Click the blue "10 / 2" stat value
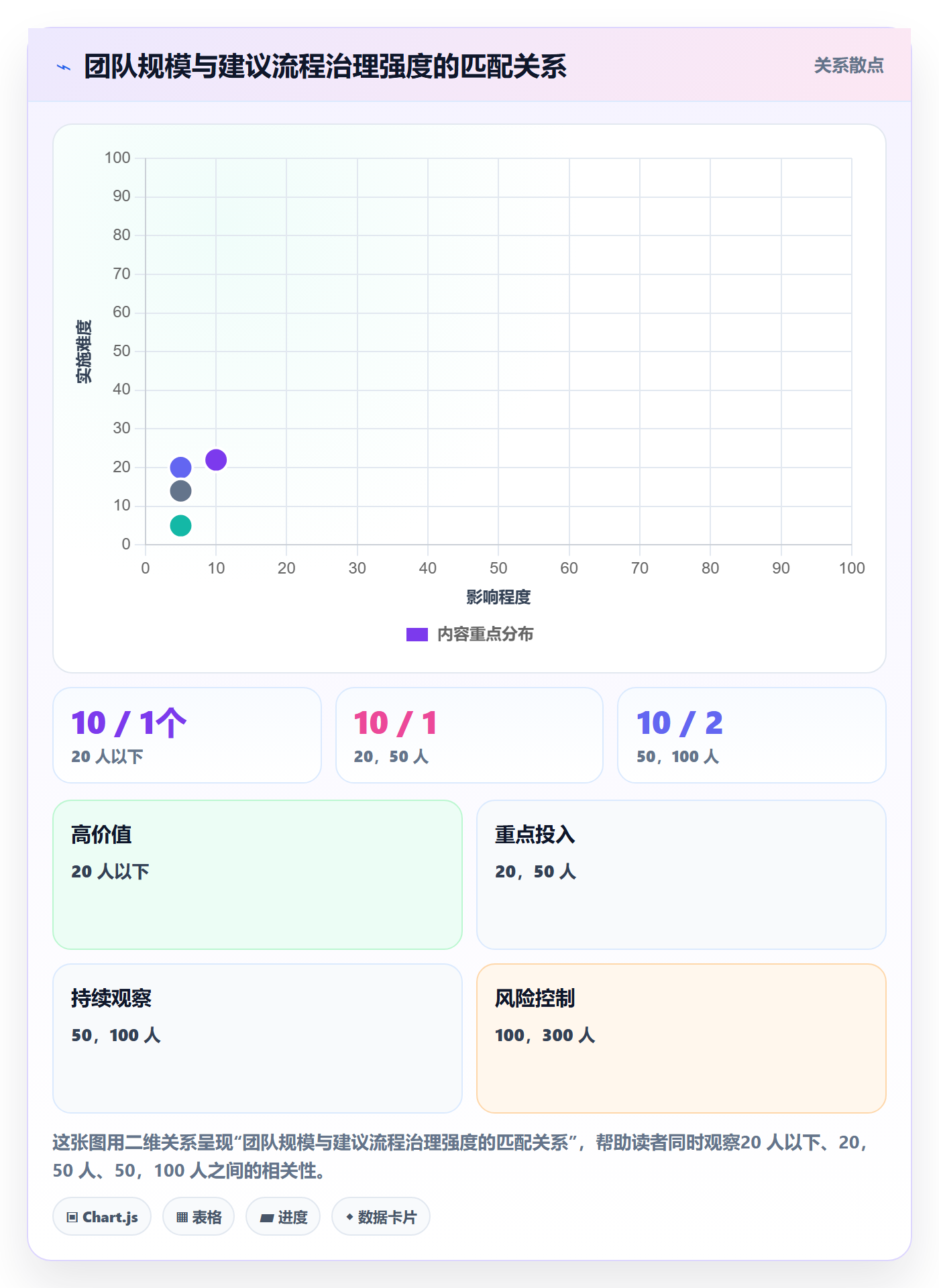 [x=679, y=723]
